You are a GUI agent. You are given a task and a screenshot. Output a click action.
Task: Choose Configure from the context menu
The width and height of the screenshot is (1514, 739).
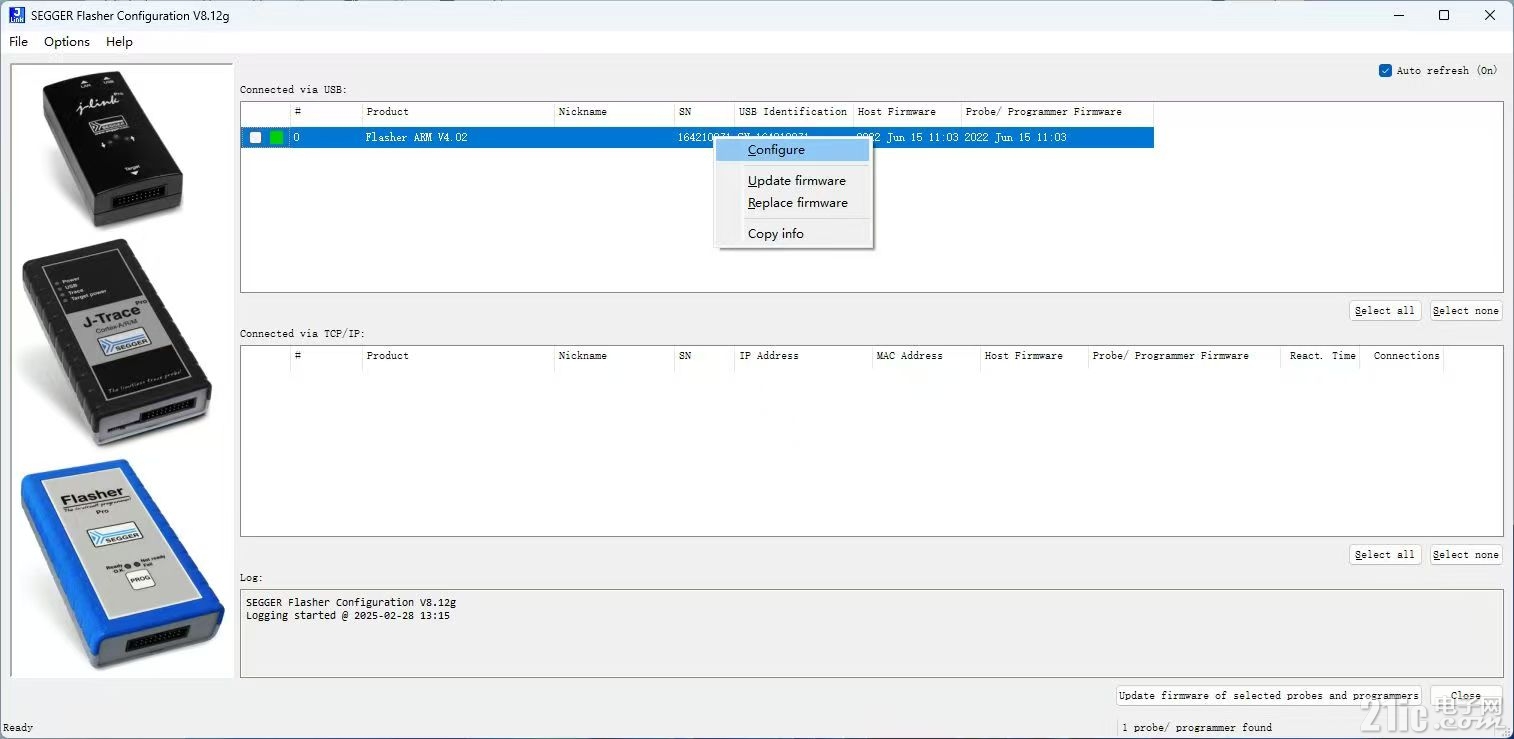(x=792, y=150)
